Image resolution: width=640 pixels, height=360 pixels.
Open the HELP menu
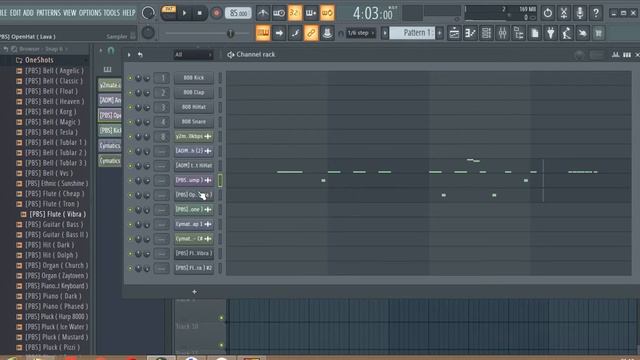pos(129,13)
